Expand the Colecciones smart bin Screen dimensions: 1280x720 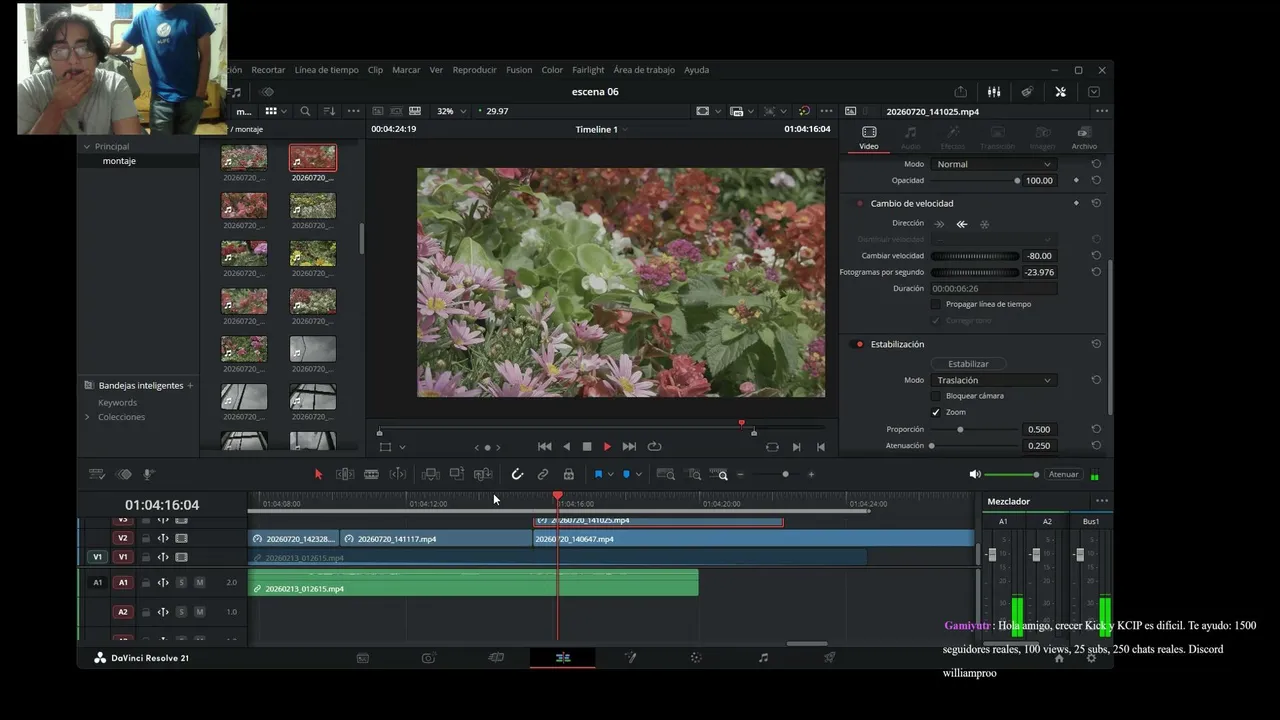(x=87, y=417)
